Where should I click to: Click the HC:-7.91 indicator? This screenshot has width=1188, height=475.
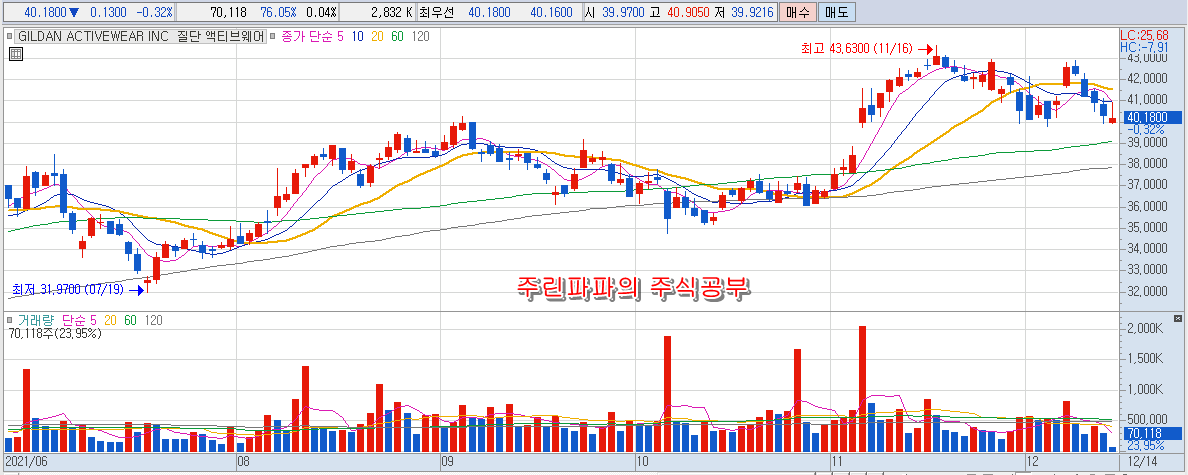tap(1143, 47)
